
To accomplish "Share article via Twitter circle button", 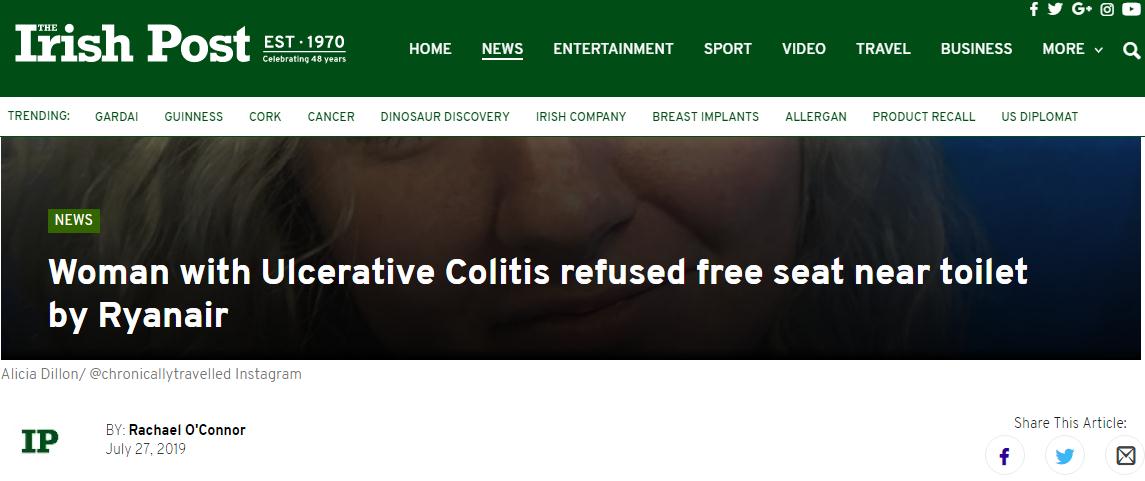I will tap(1065, 456).
